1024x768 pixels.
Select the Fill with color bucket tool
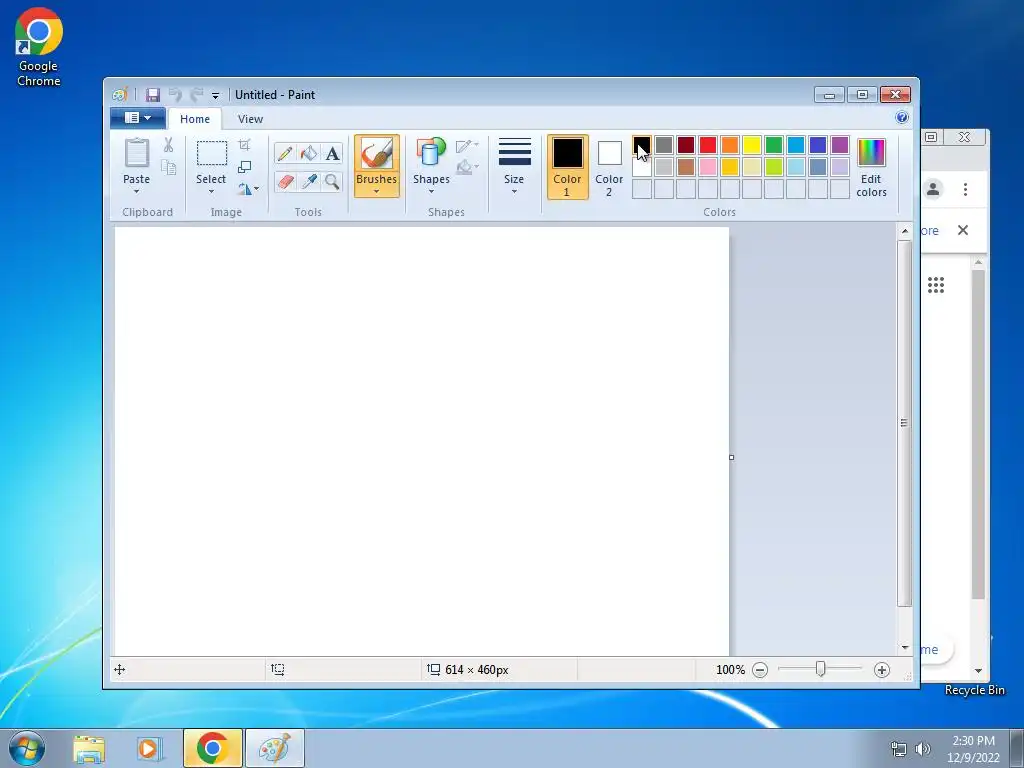click(308, 153)
